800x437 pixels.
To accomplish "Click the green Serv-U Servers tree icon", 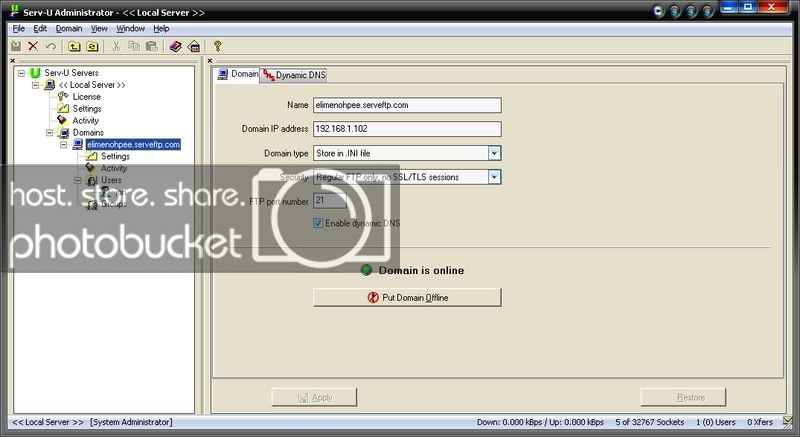I will (x=35, y=73).
